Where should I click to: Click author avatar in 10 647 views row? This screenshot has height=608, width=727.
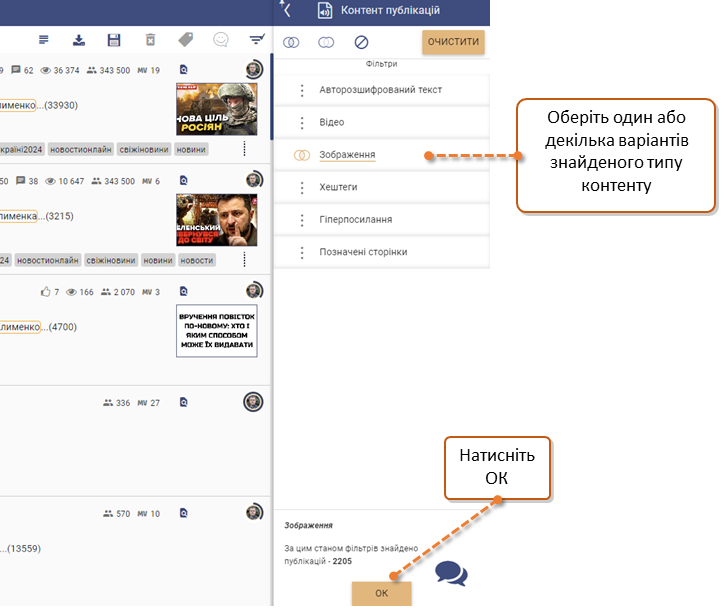point(254,180)
